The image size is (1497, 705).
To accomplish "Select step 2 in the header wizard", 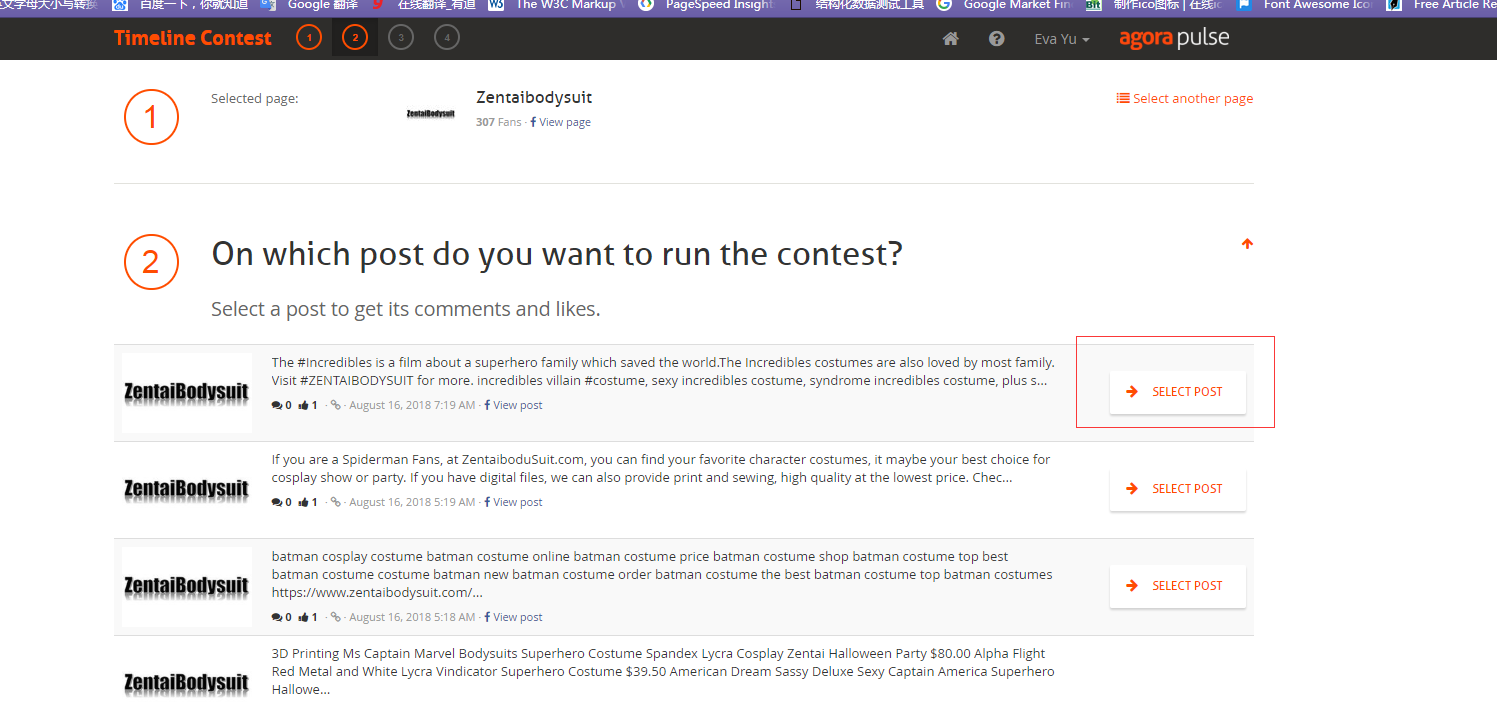I will 354,38.
